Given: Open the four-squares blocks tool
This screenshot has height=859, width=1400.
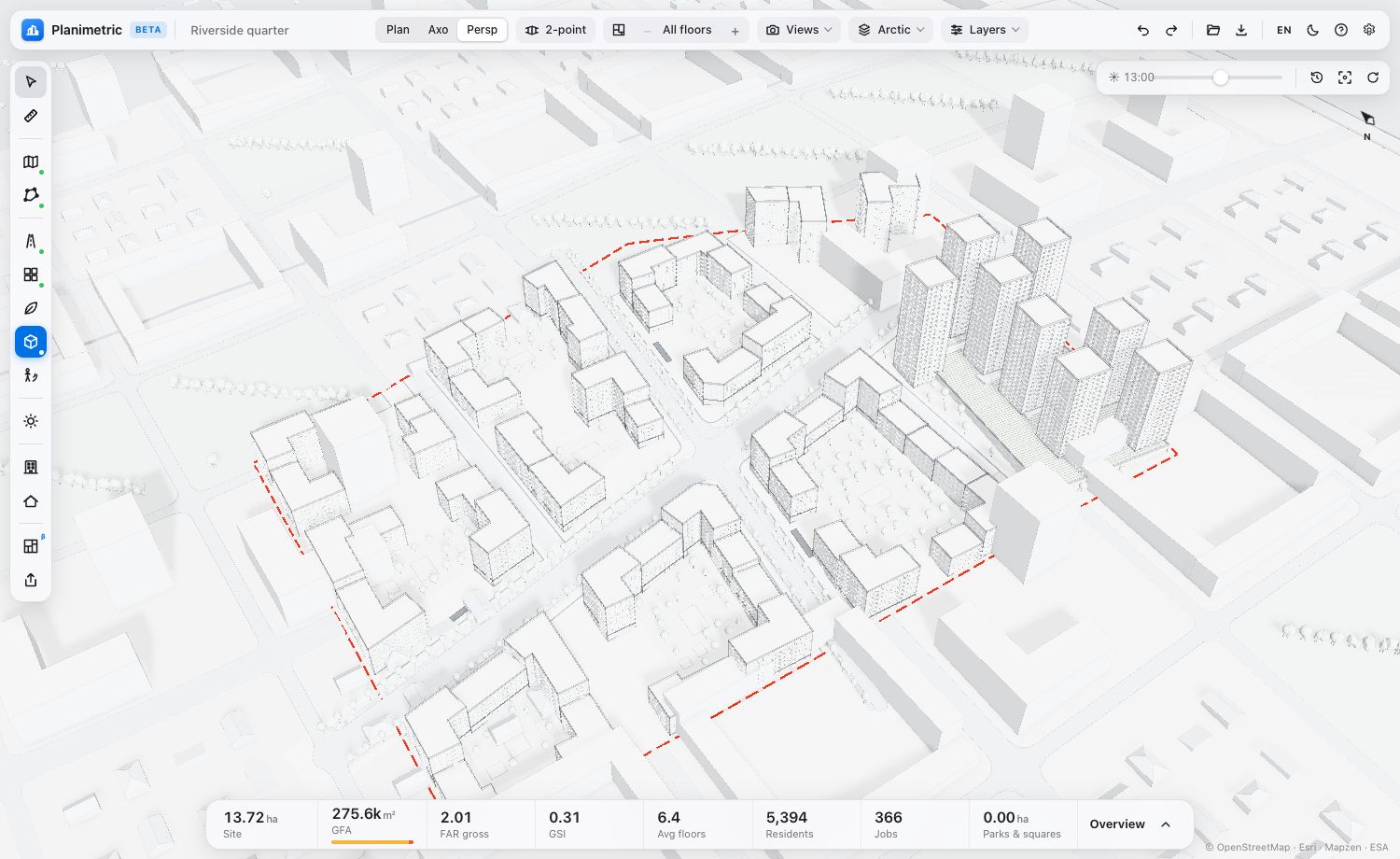Looking at the screenshot, I should coord(31,275).
